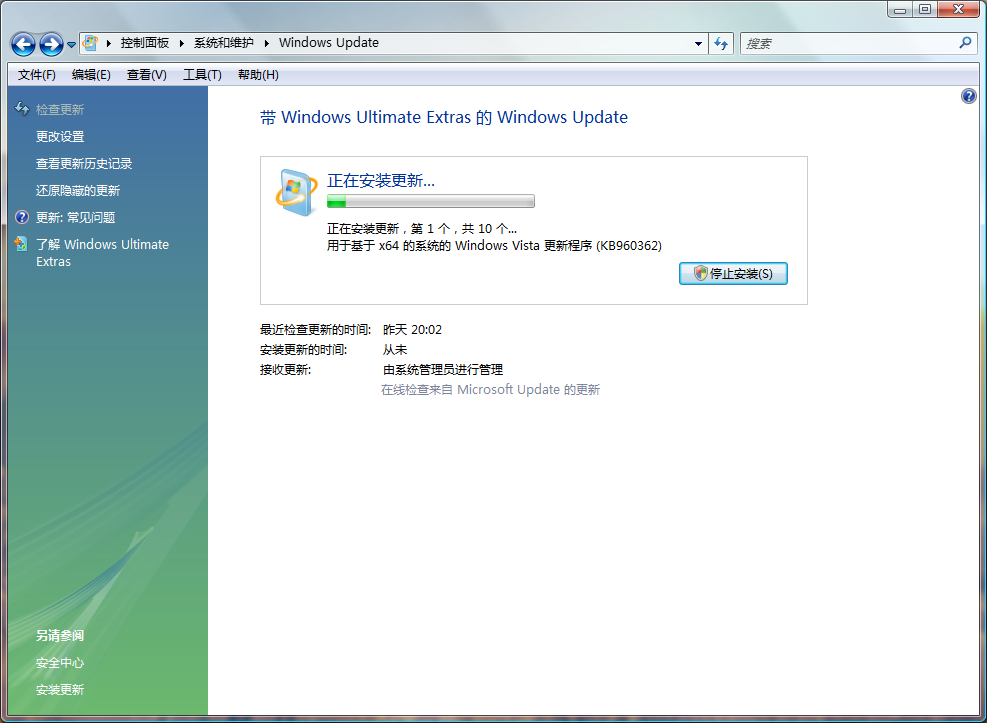
Task: Click the Forward navigation arrow button
Action: [51, 44]
